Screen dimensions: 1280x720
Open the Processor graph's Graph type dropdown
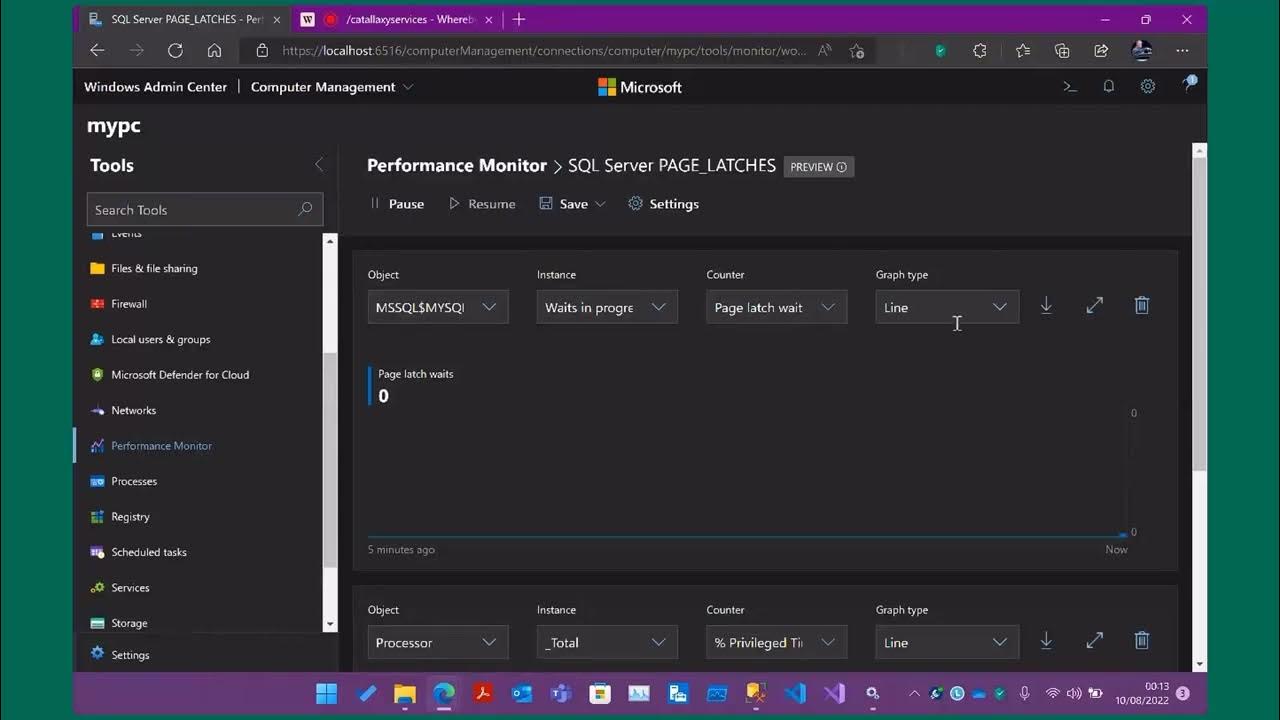coord(947,642)
